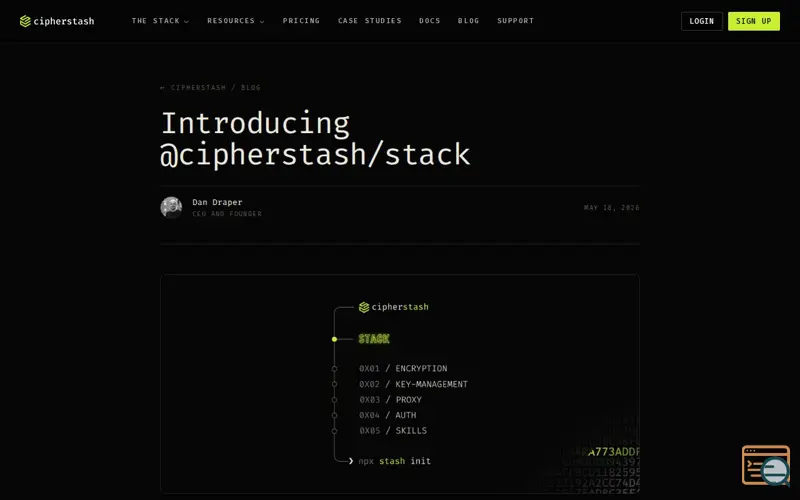Screen dimensions: 800x500
Task: Click Dan Draper's avatar photo
Action: (171, 208)
